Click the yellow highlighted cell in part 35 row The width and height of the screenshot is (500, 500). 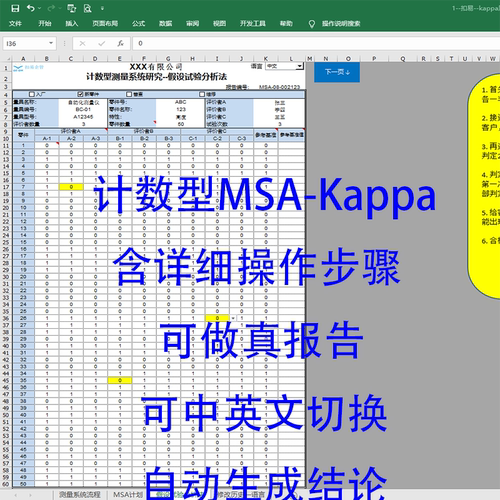click(120, 380)
